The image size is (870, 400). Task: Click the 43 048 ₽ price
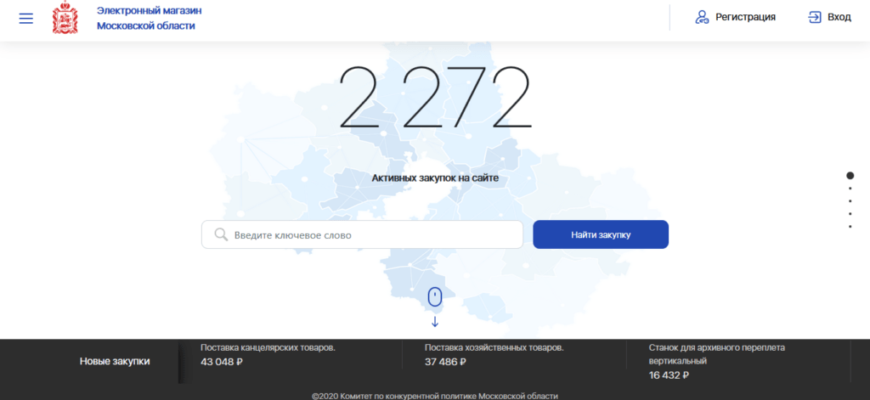tap(222, 362)
